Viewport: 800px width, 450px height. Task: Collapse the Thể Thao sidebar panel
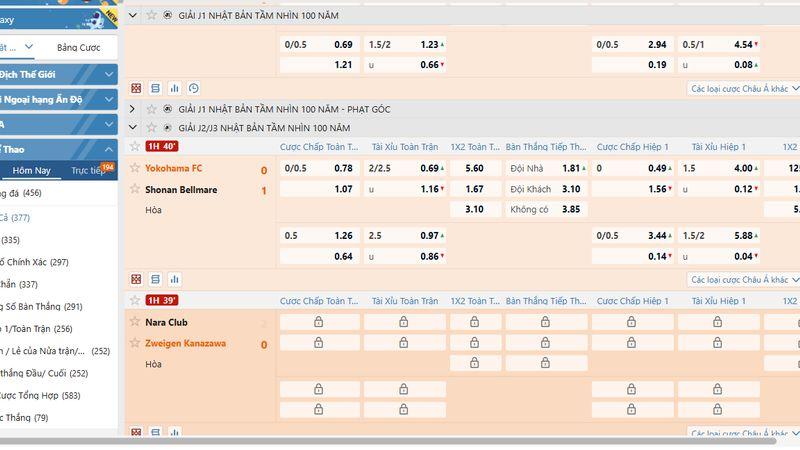pyautogui.click(x=110, y=148)
